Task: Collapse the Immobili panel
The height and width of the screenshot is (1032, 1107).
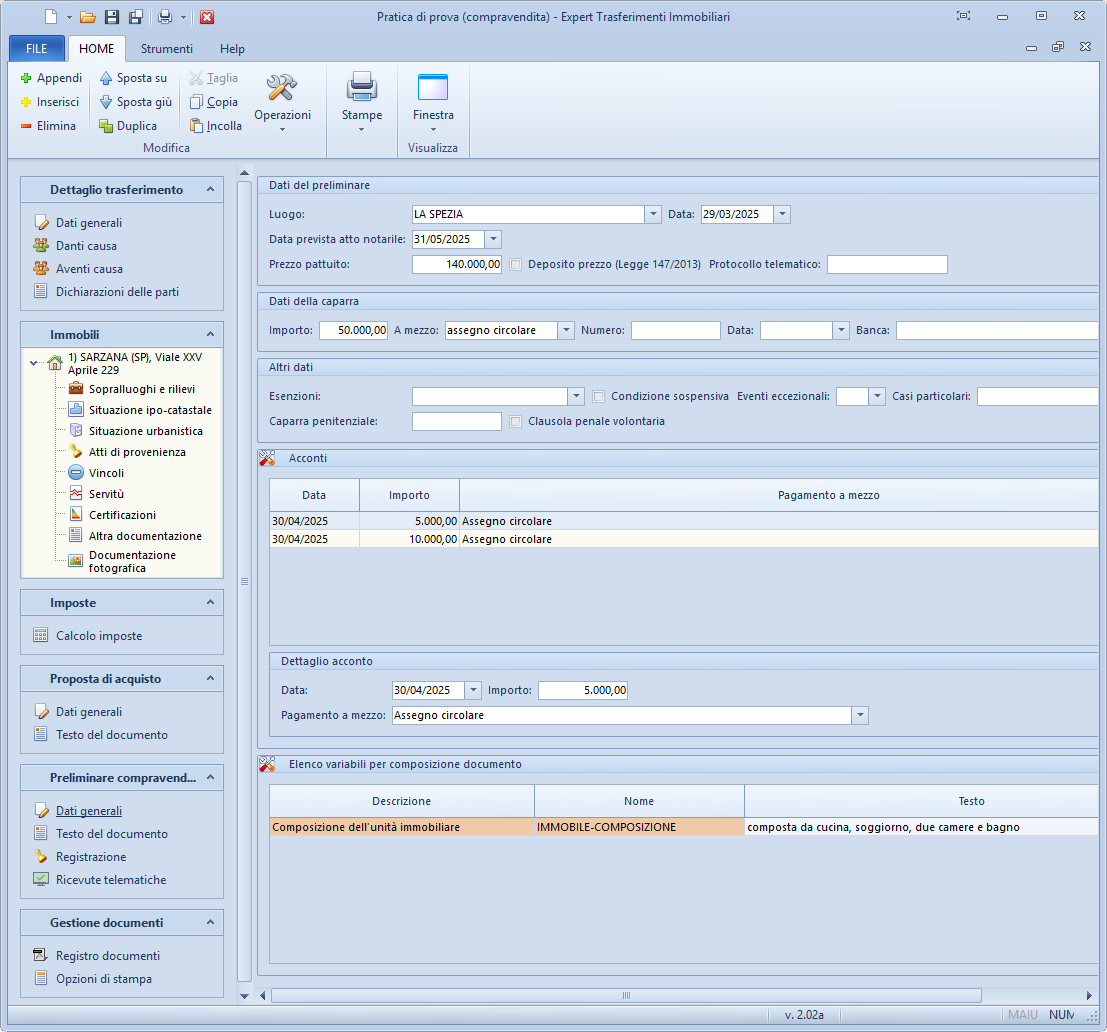Action: 210,335
